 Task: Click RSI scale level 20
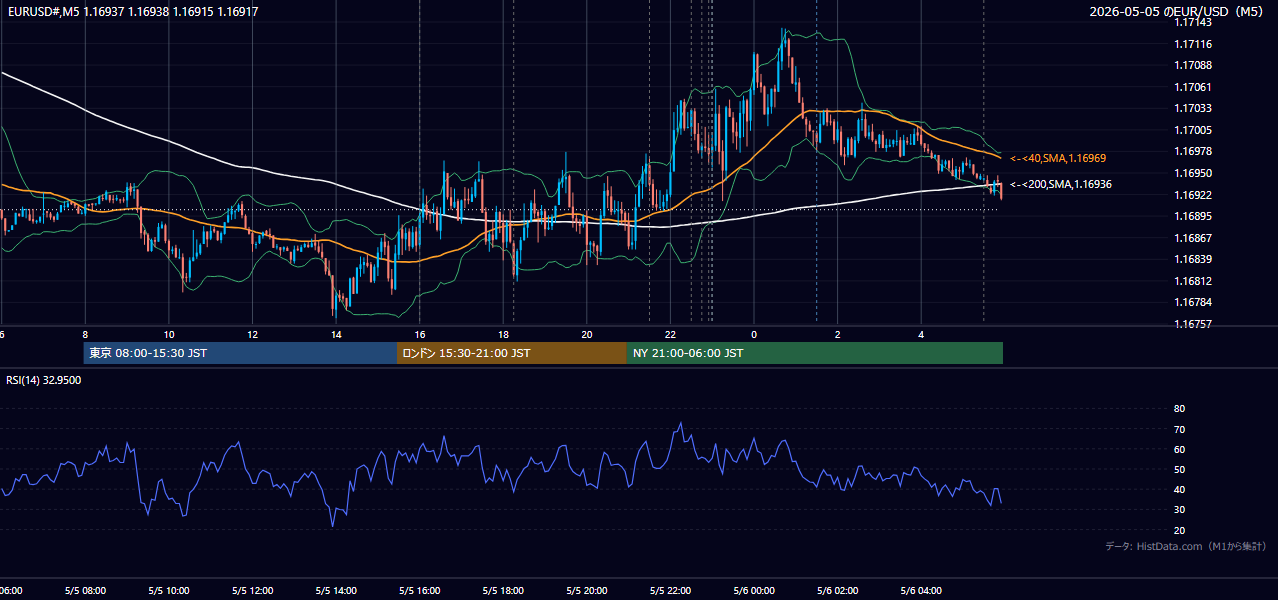click(x=1180, y=530)
